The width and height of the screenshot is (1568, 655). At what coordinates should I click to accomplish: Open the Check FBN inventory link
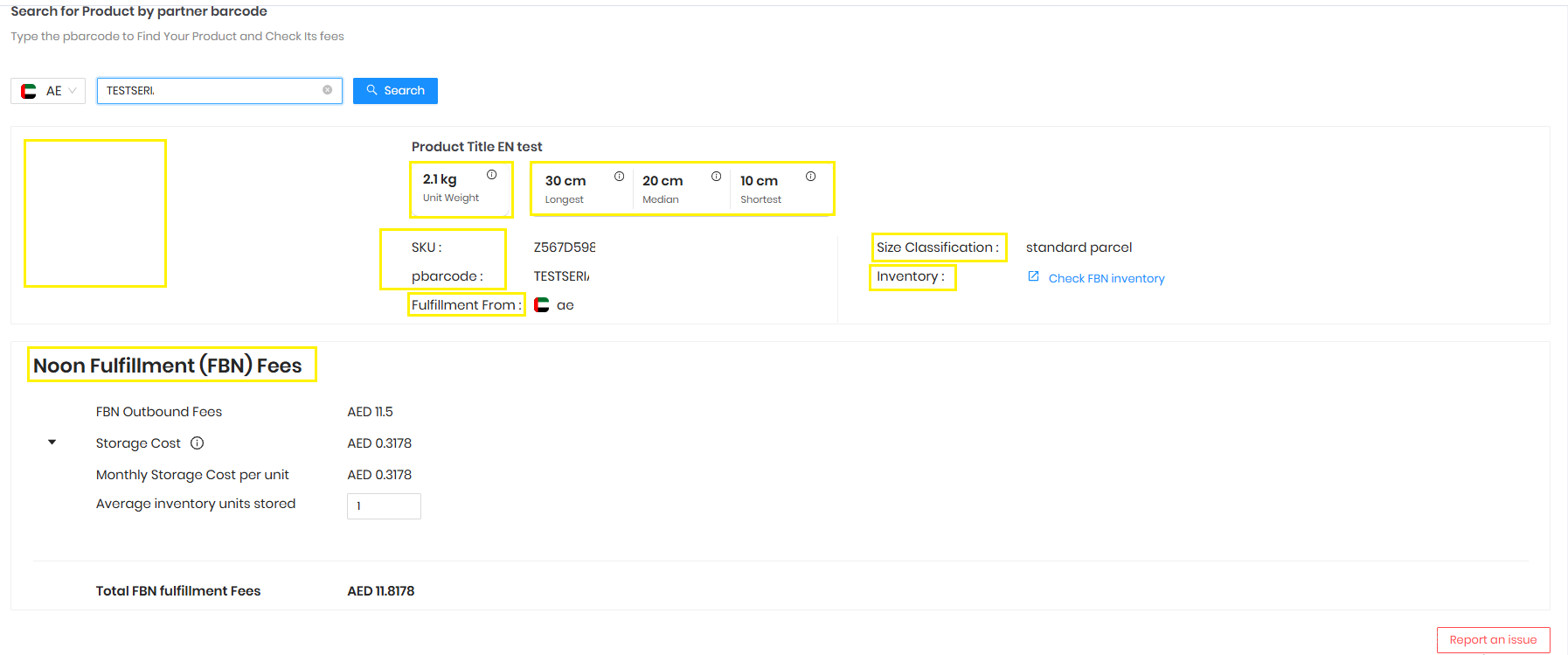pyautogui.click(x=1107, y=278)
